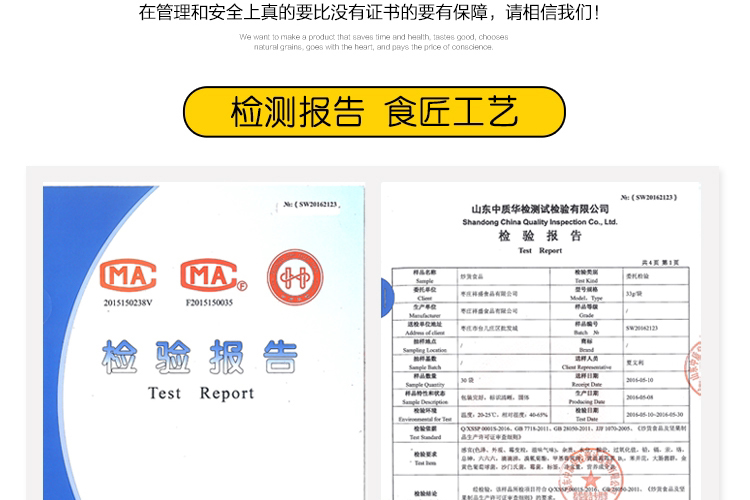Viewport: 750px width, 500px height.
Task: Click the 'Receipt Date' label cell
Action: click(x=586, y=380)
